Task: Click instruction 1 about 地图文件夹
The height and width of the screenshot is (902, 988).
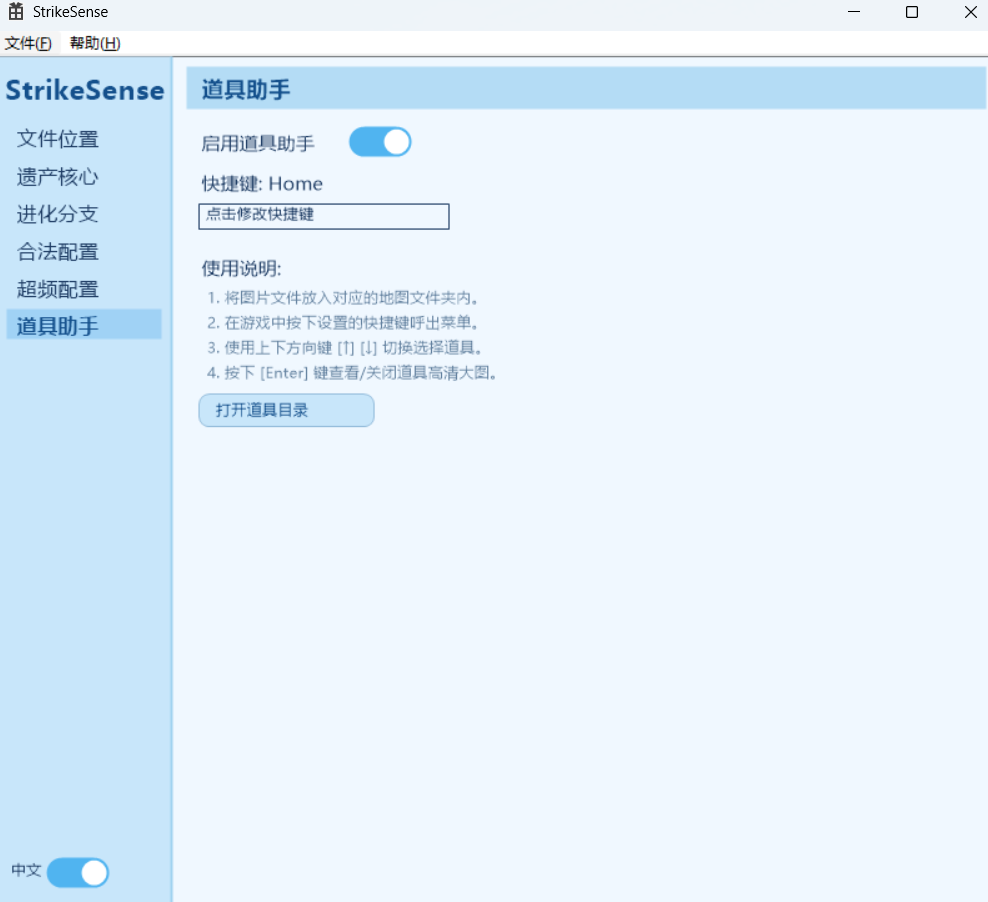Action: pyautogui.click(x=343, y=298)
